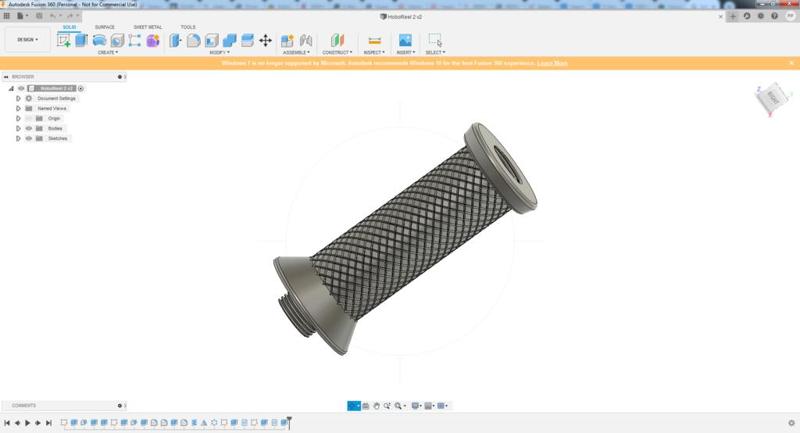
Task: Create a new sketch from the toolbar
Action: click(64, 40)
